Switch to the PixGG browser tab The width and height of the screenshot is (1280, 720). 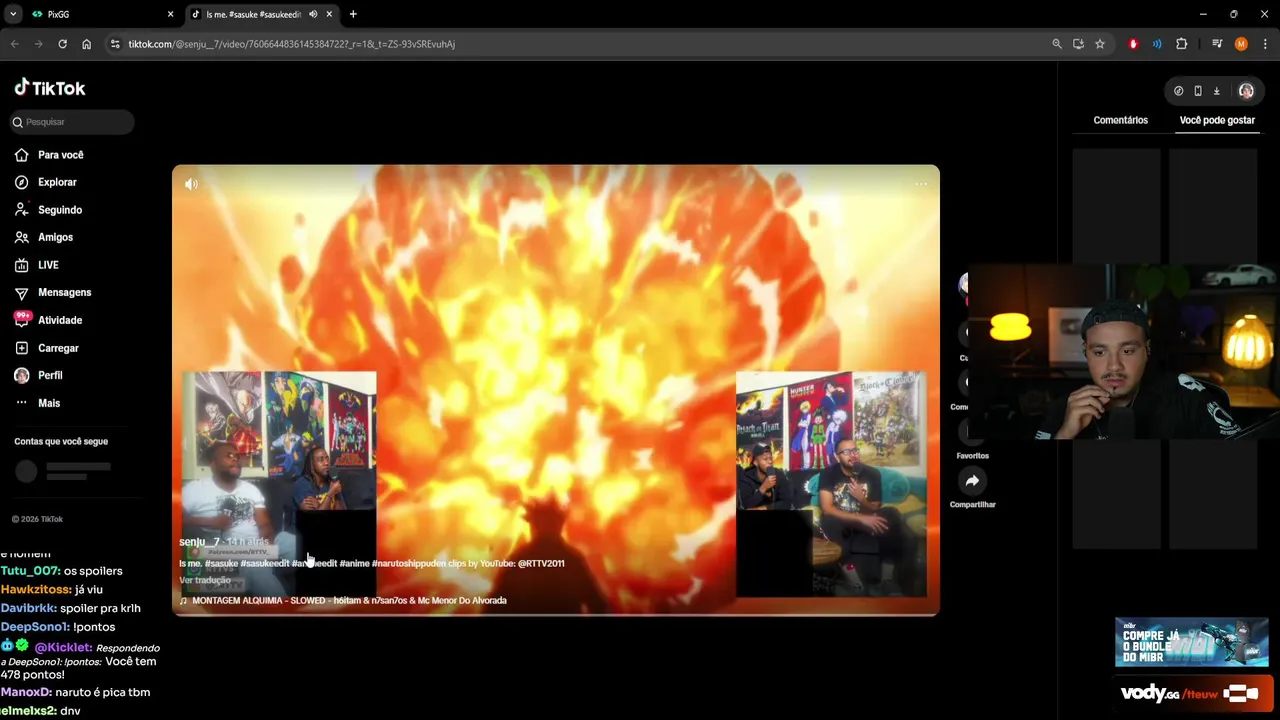point(100,14)
